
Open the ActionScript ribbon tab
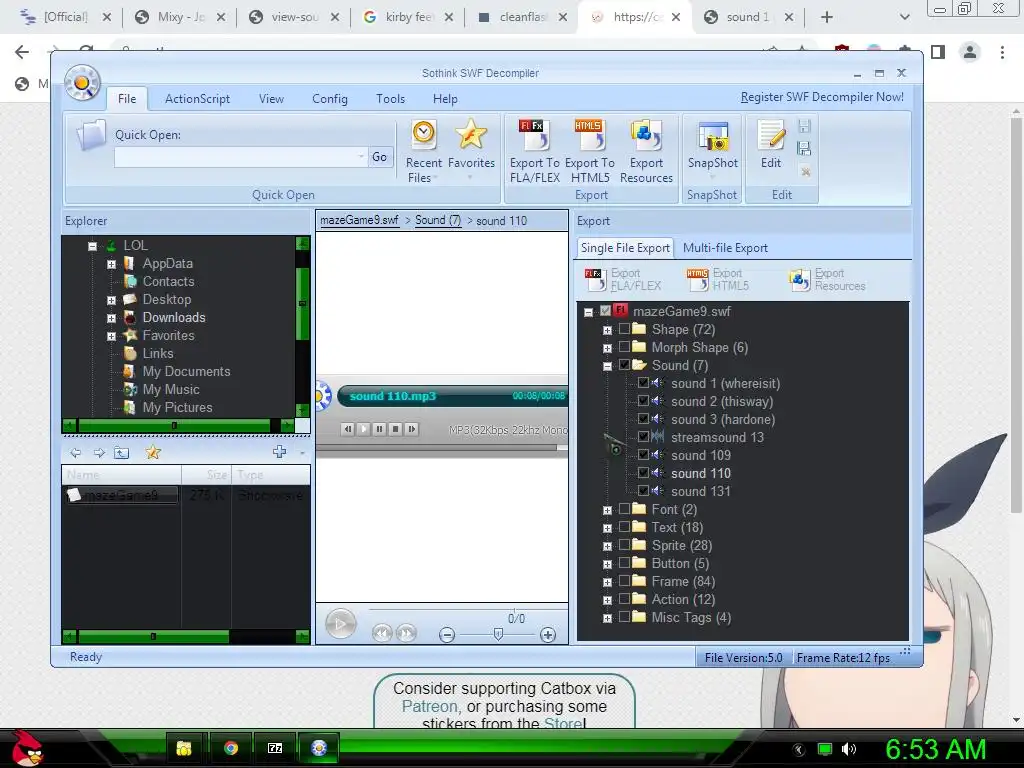tap(197, 99)
